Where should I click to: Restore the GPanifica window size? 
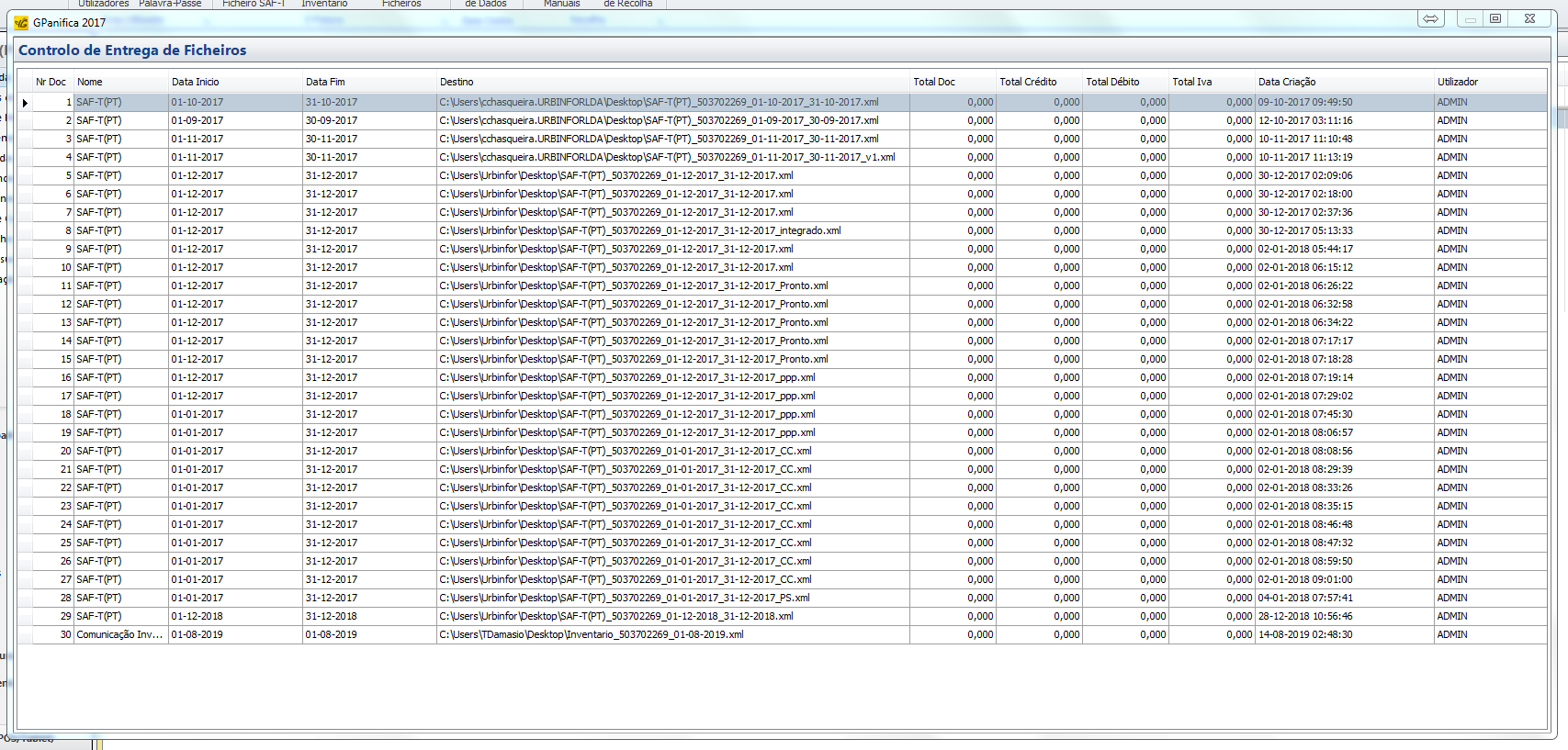tap(1495, 19)
